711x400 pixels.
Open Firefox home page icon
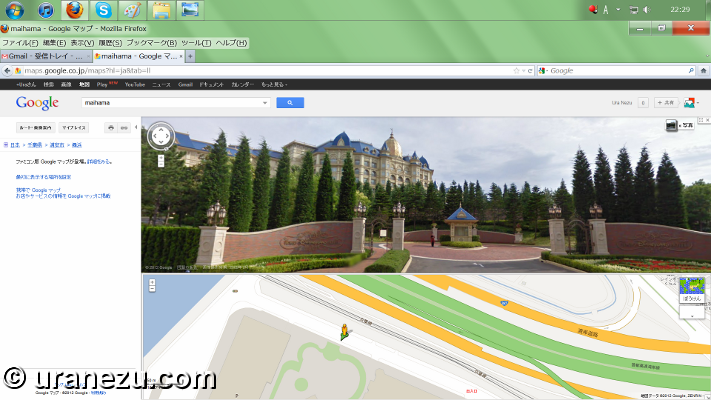[x=703, y=71]
